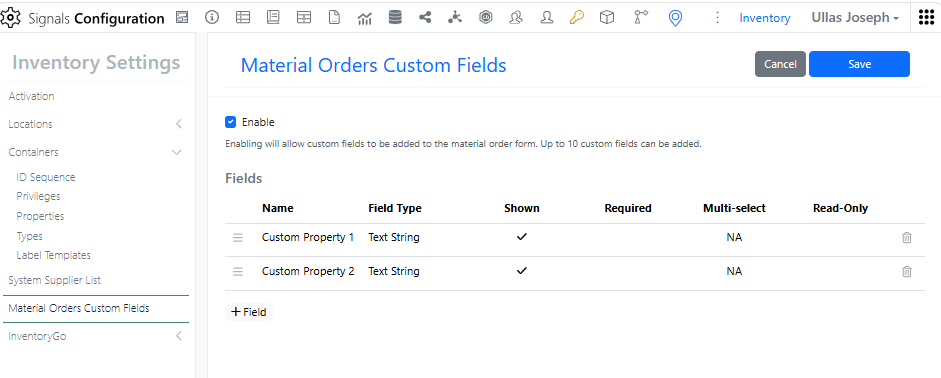Screen dimensions: 941x378
Task: Click the Inventory Settings sidebar heading
Action: (x=96, y=62)
